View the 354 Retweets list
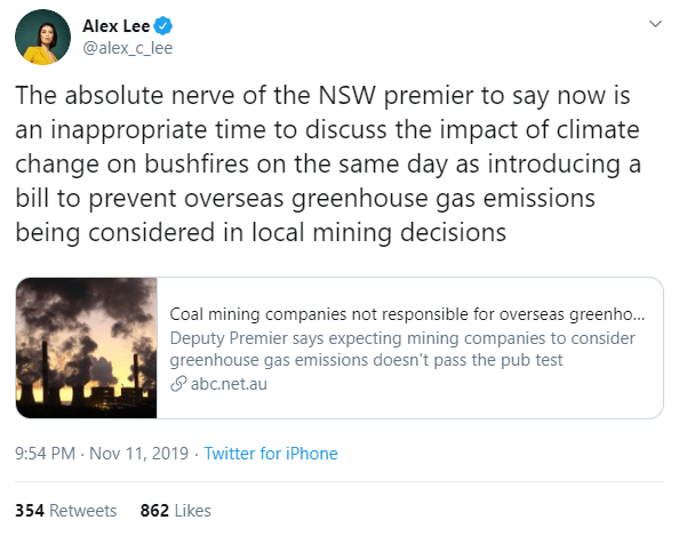This screenshot has width=679, height=536. (66, 510)
